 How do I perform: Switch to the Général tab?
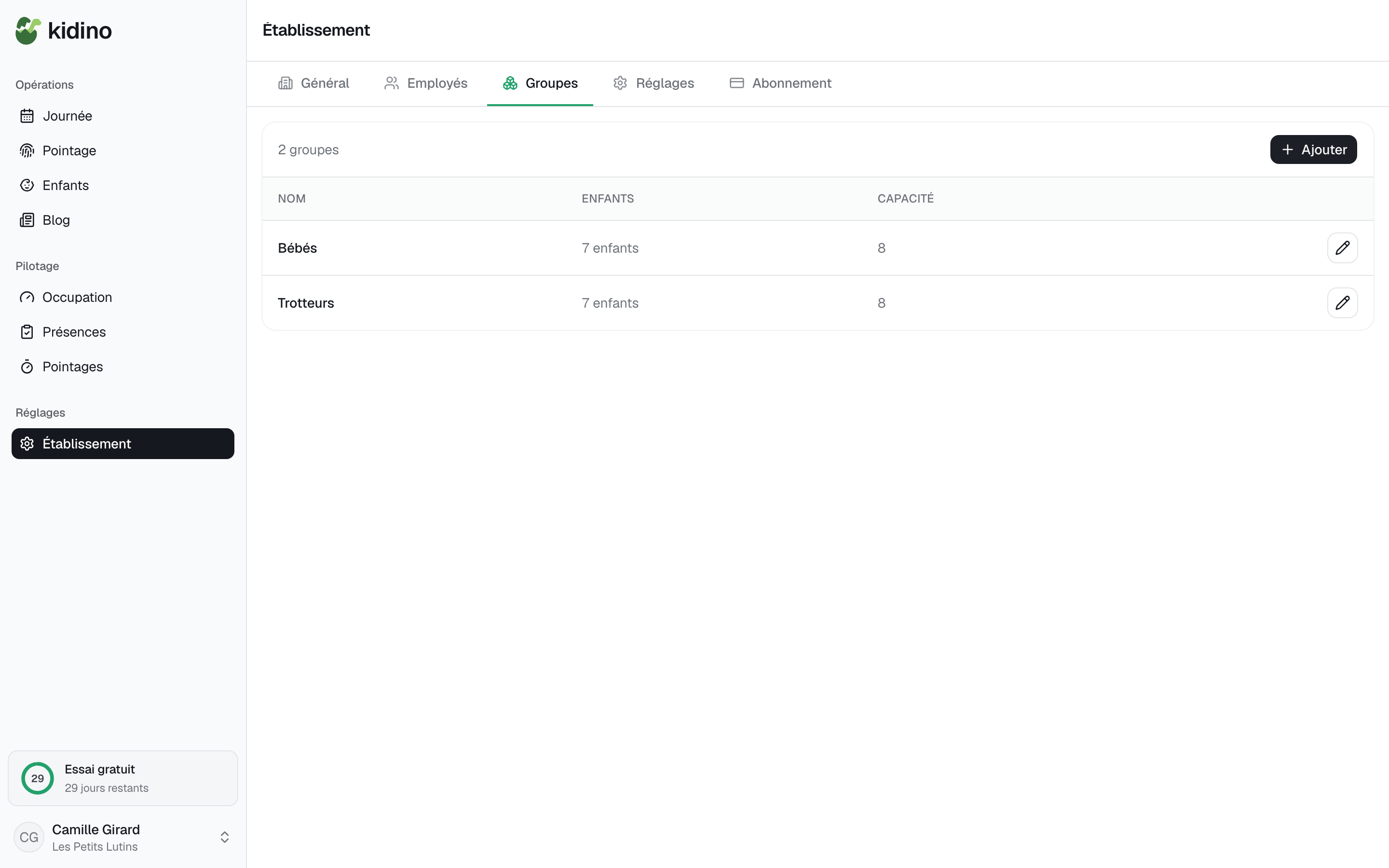click(313, 83)
